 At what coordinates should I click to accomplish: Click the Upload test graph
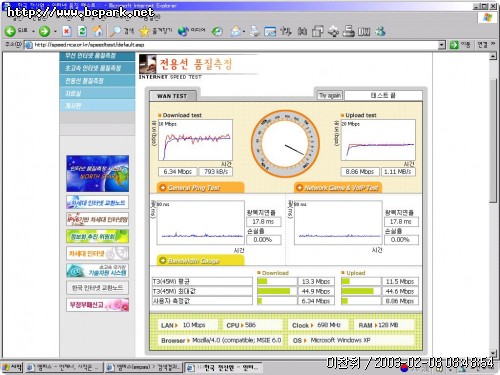click(378, 140)
